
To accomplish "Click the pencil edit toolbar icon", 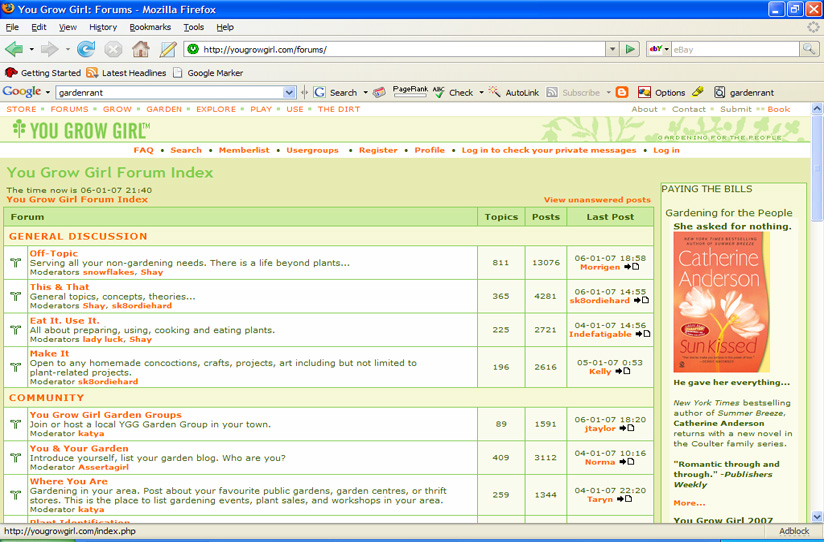I will tap(168, 49).
